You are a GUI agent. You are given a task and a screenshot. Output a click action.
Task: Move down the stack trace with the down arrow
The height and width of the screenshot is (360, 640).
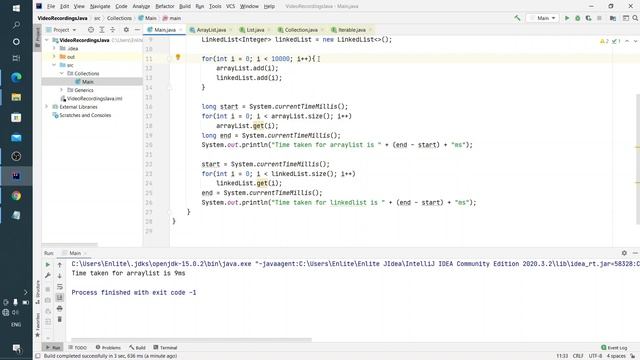[x=60, y=276]
